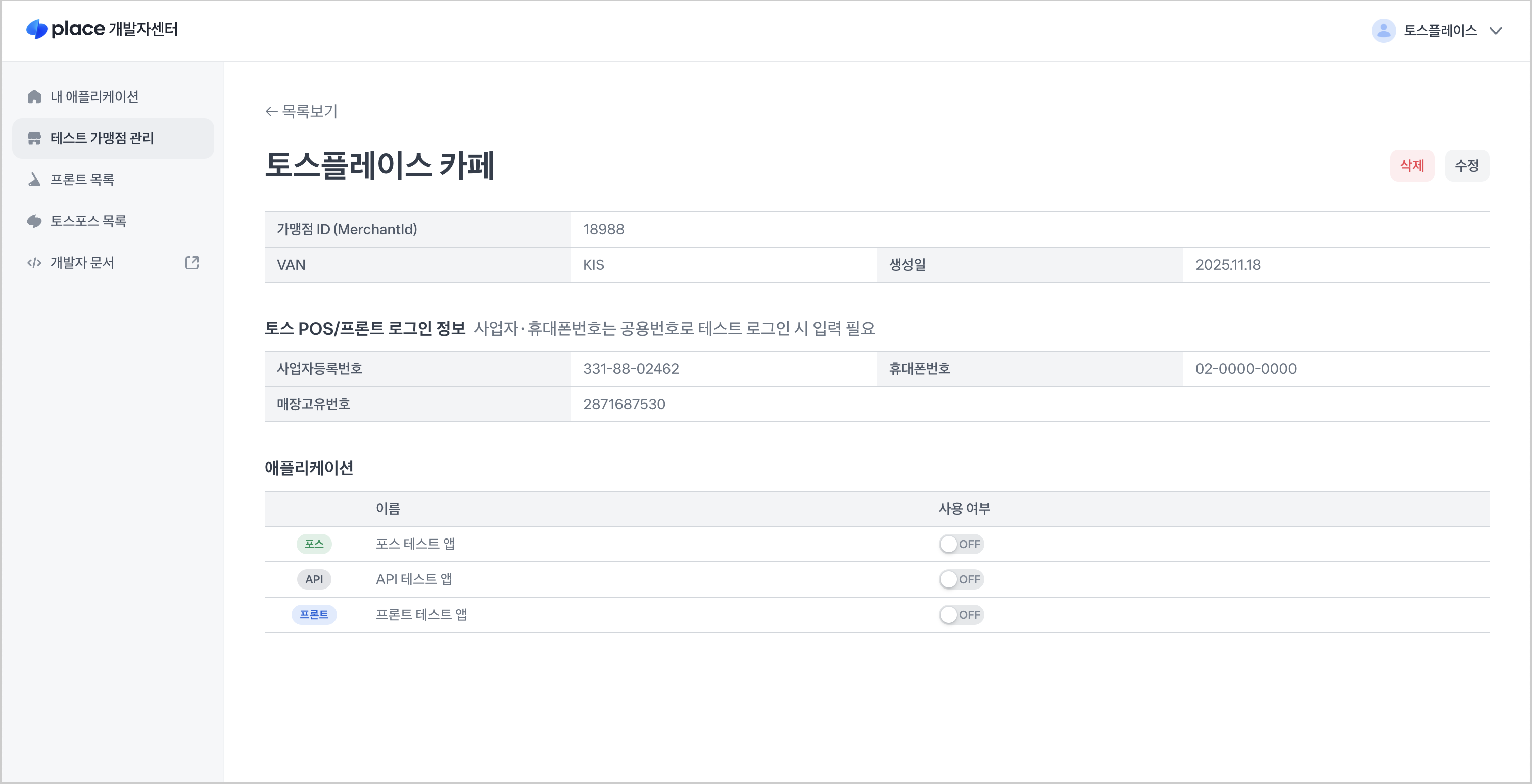The image size is (1532, 784).
Task: Click the 가맹점 ID value 18988
Action: click(604, 229)
